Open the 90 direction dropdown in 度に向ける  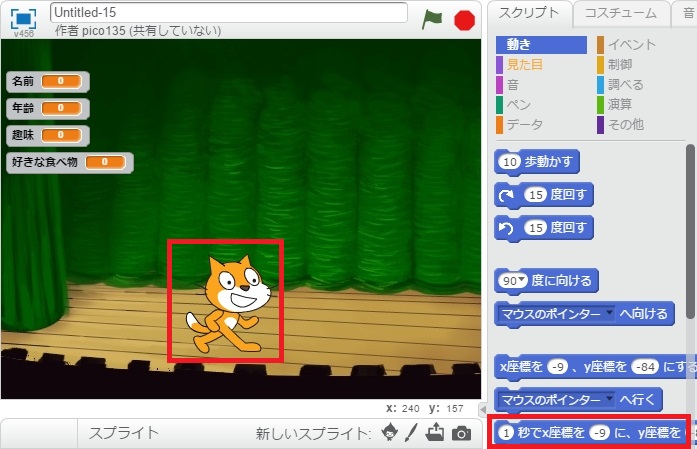pyautogui.click(x=522, y=280)
